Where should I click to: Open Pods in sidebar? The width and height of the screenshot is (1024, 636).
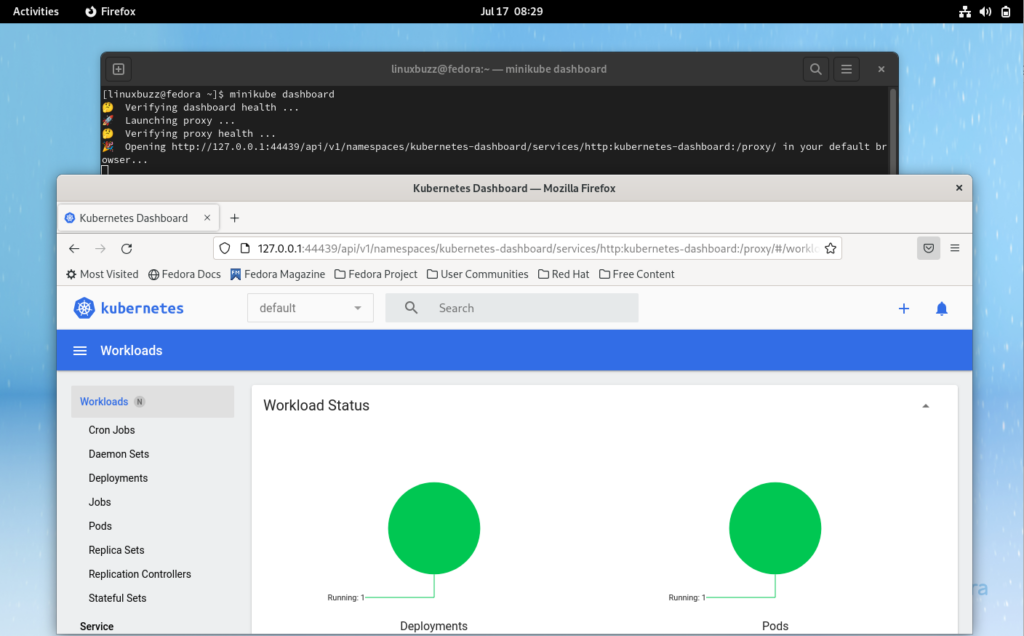tap(100, 526)
